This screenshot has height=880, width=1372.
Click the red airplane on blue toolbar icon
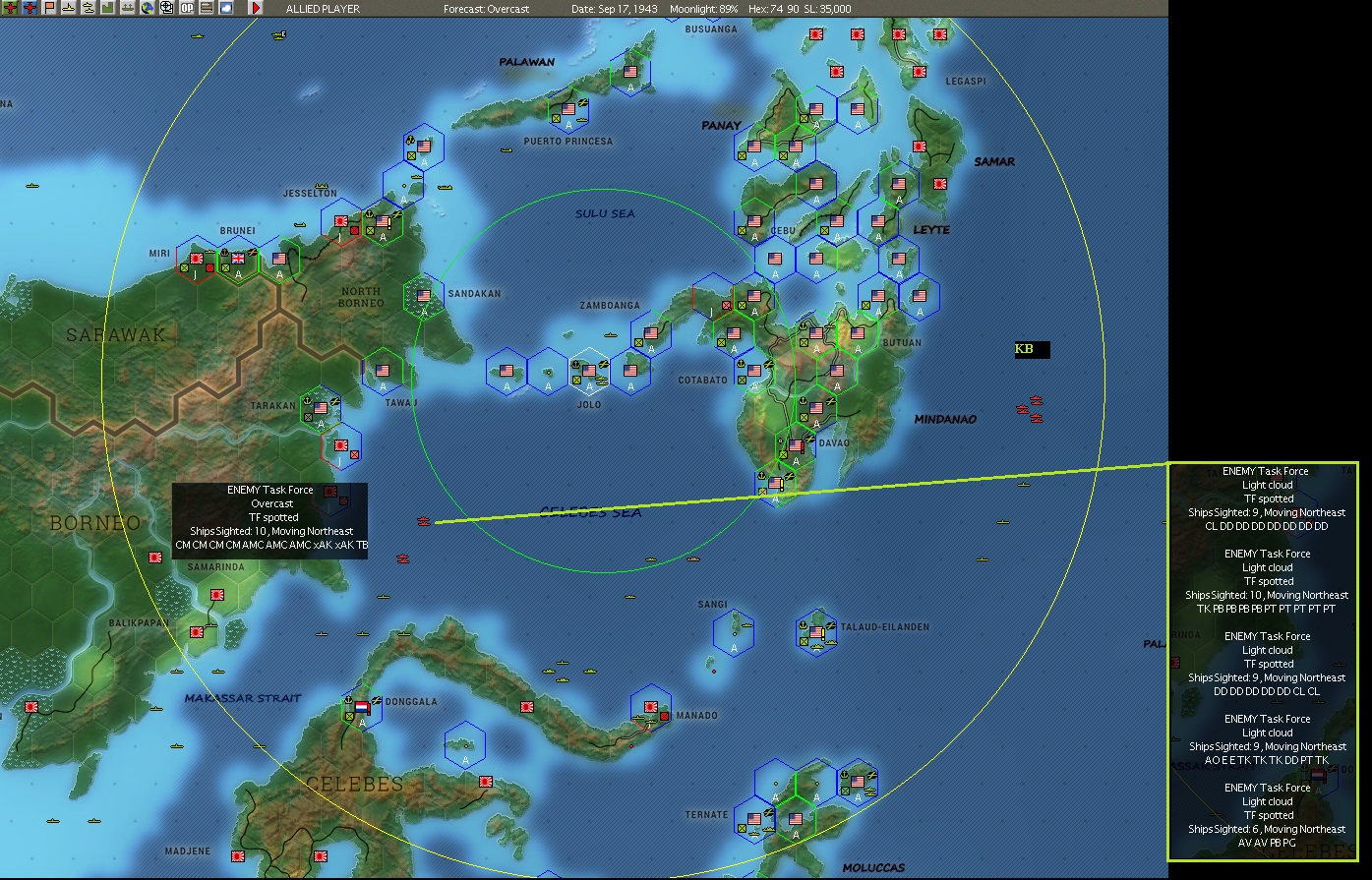30,8
